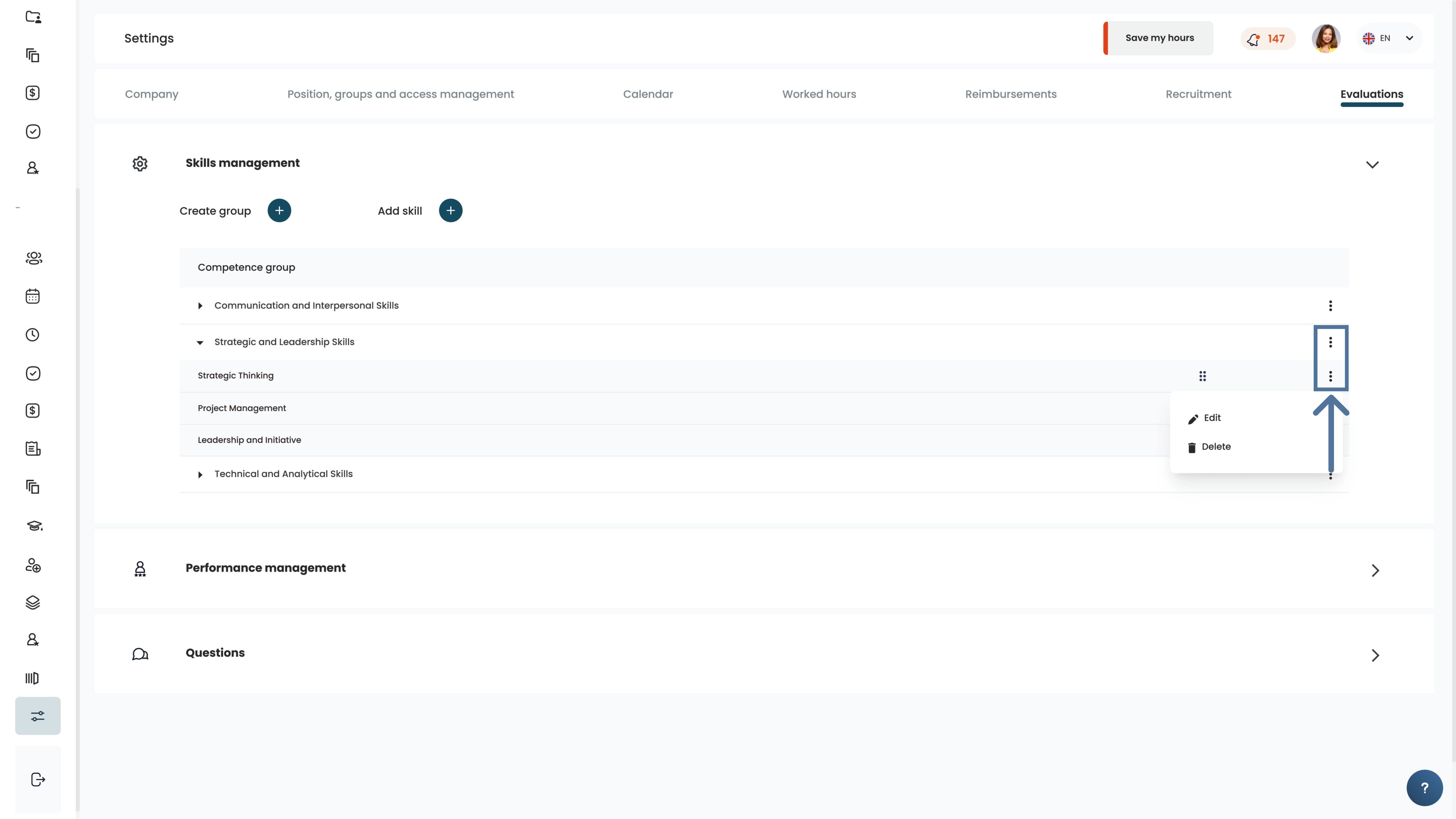Viewport: 1456px width, 819px height.
Task: Click the Technical and Analytical Skills label
Action: [283, 474]
